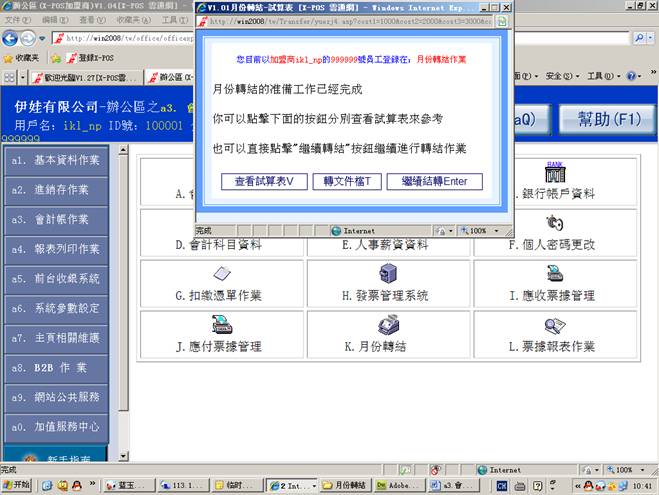The image size is (659, 495).
Task: Open the main window 100% zoom dropdown
Action: pos(640,469)
